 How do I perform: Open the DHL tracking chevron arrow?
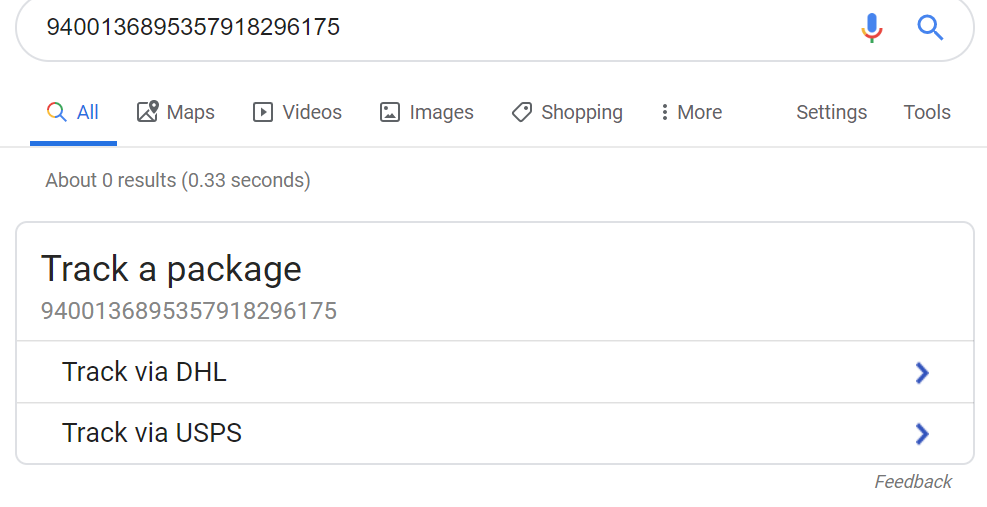[922, 373]
